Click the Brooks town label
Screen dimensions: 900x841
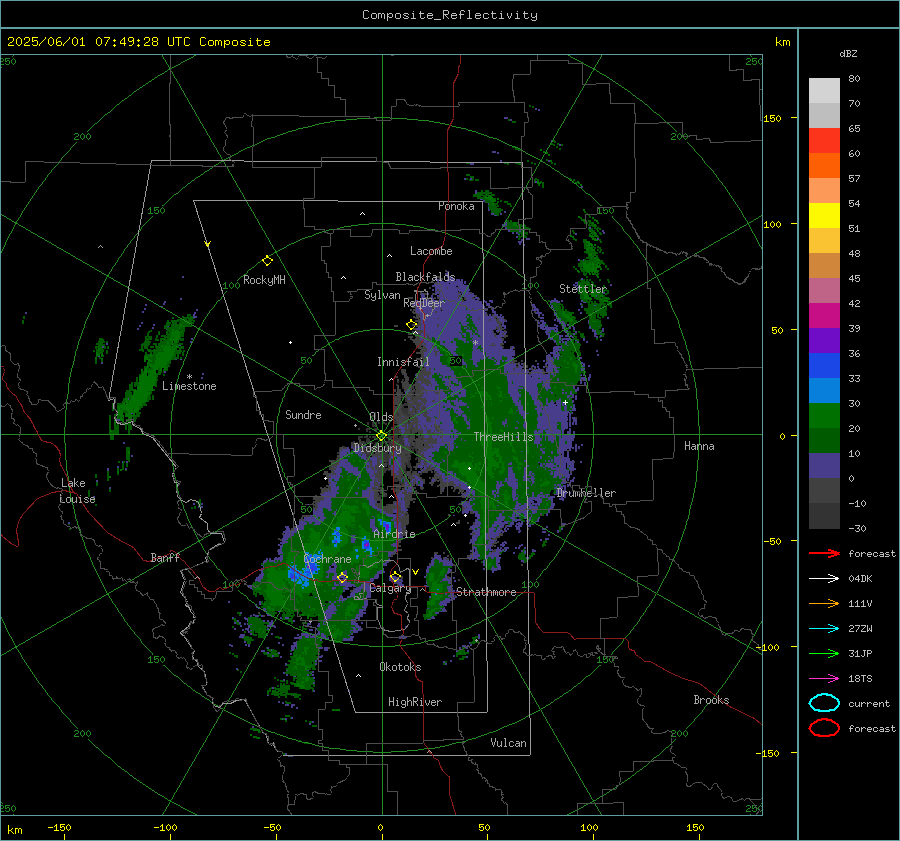(x=711, y=700)
